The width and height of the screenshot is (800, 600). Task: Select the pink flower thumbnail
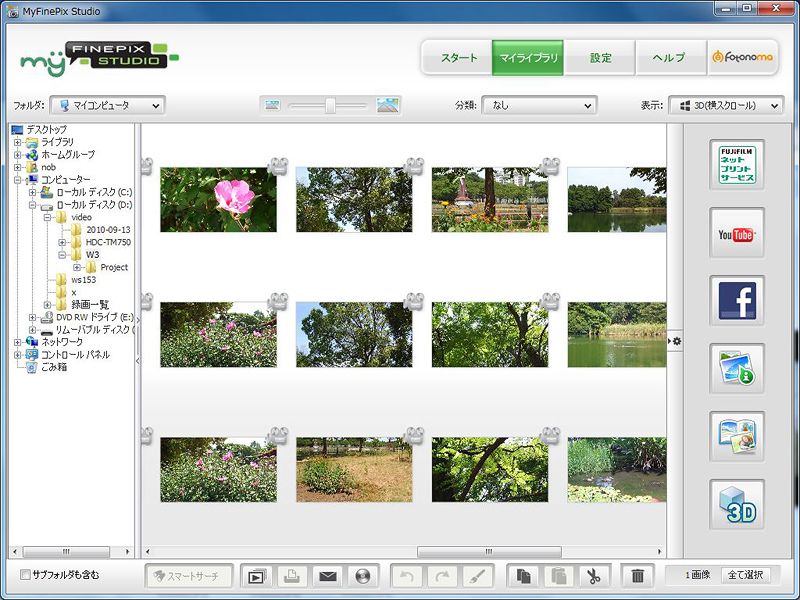point(218,200)
